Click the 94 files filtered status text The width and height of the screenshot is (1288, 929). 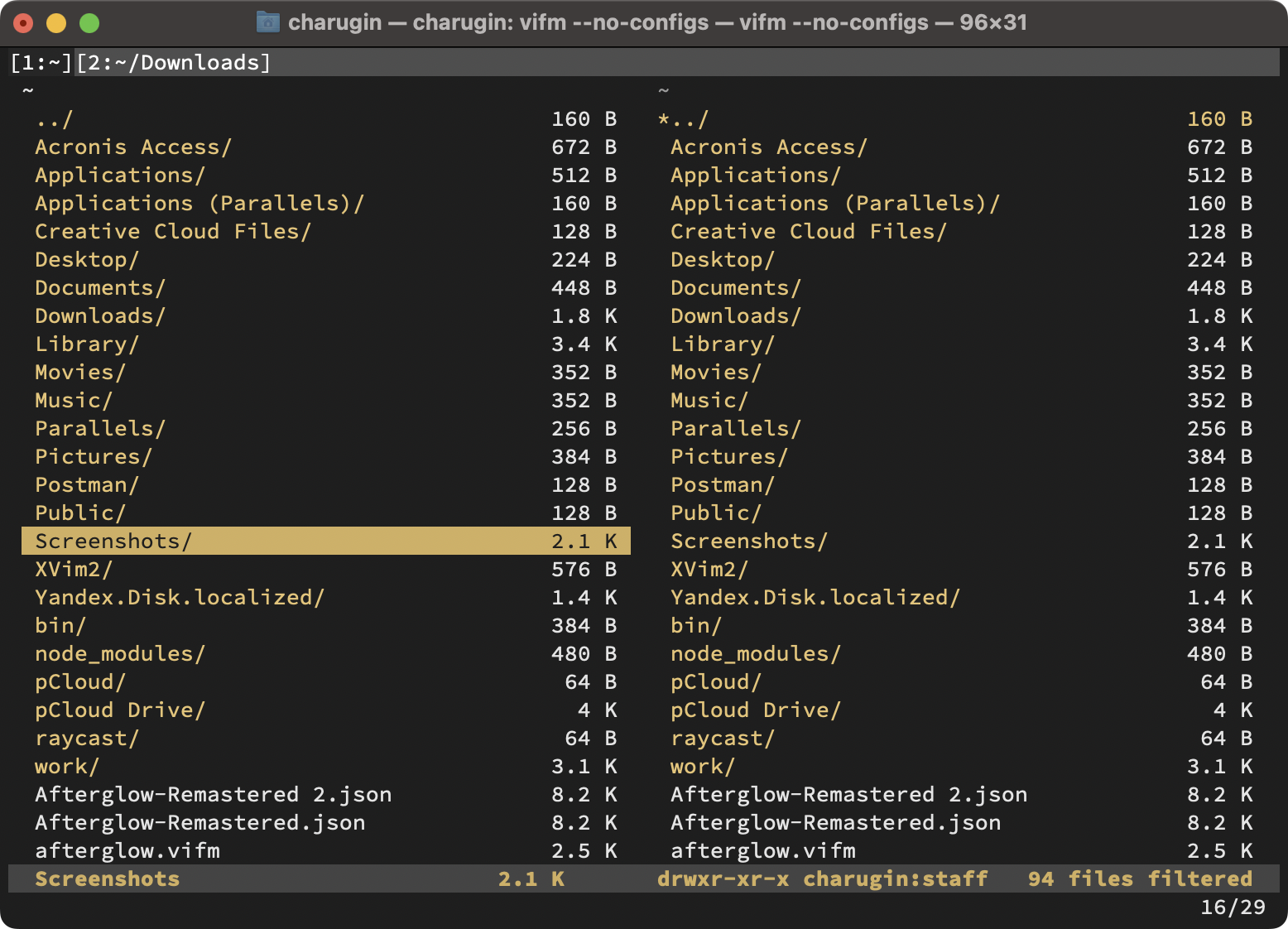1140,878
